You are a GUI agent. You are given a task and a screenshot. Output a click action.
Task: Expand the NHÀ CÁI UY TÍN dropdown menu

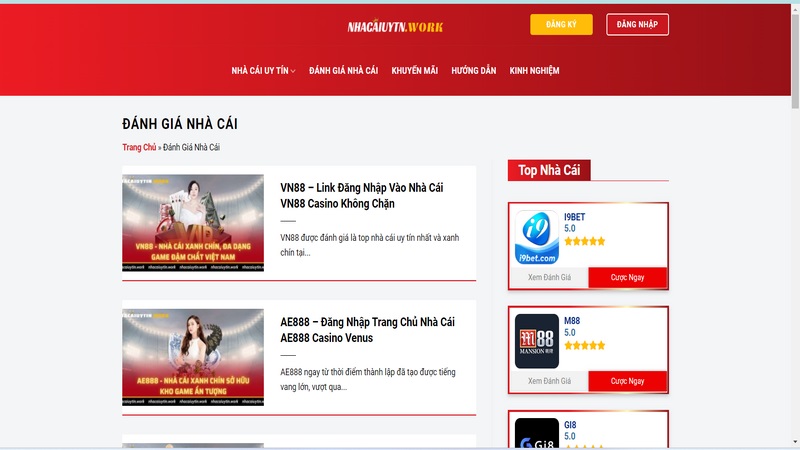263,70
